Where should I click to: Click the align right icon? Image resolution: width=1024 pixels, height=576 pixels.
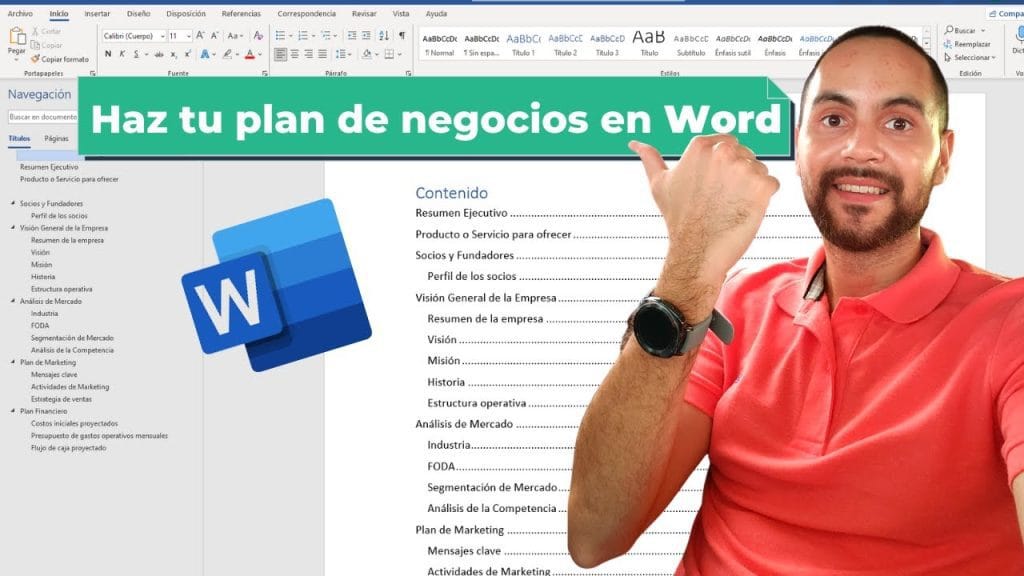[x=308, y=54]
